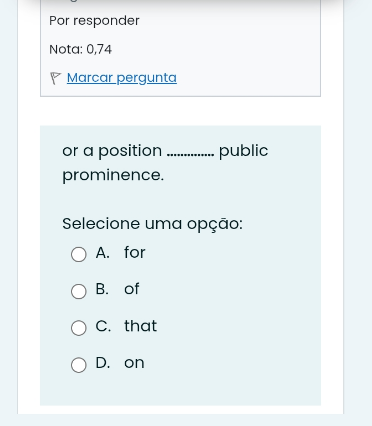Screen dimensions: 372x426
Task: Click the dotted blank in the question sentence
Action: [x=190, y=154]
